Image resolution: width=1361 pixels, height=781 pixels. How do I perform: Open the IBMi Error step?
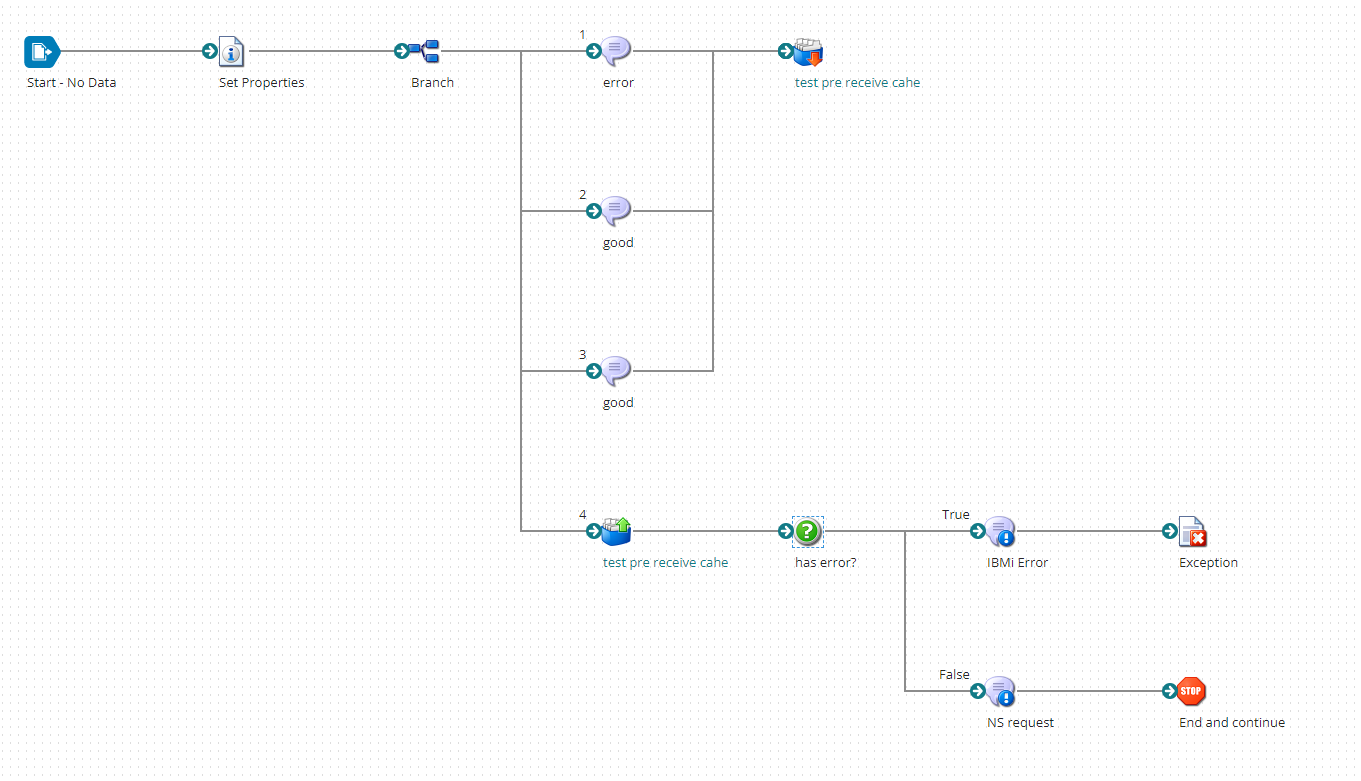click(1000, 531)
